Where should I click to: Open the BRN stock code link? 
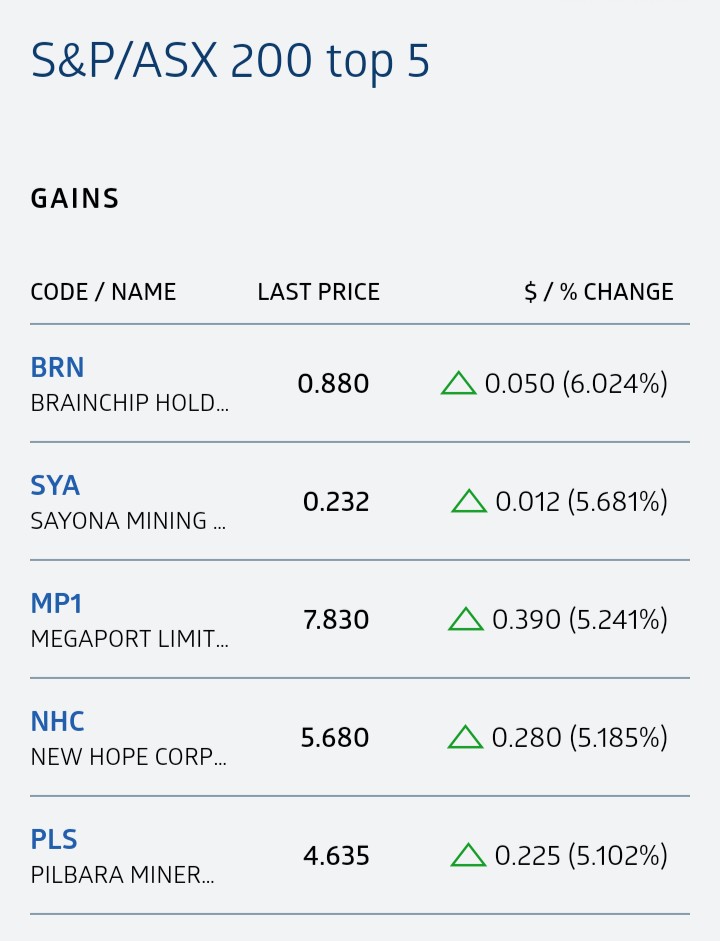point(57,367)
